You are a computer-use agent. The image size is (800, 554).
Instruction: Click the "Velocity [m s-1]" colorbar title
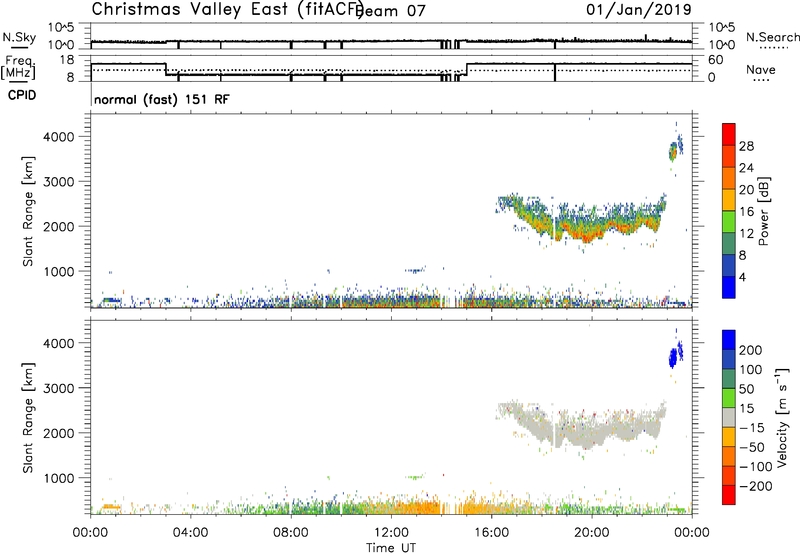pos(781,418)
